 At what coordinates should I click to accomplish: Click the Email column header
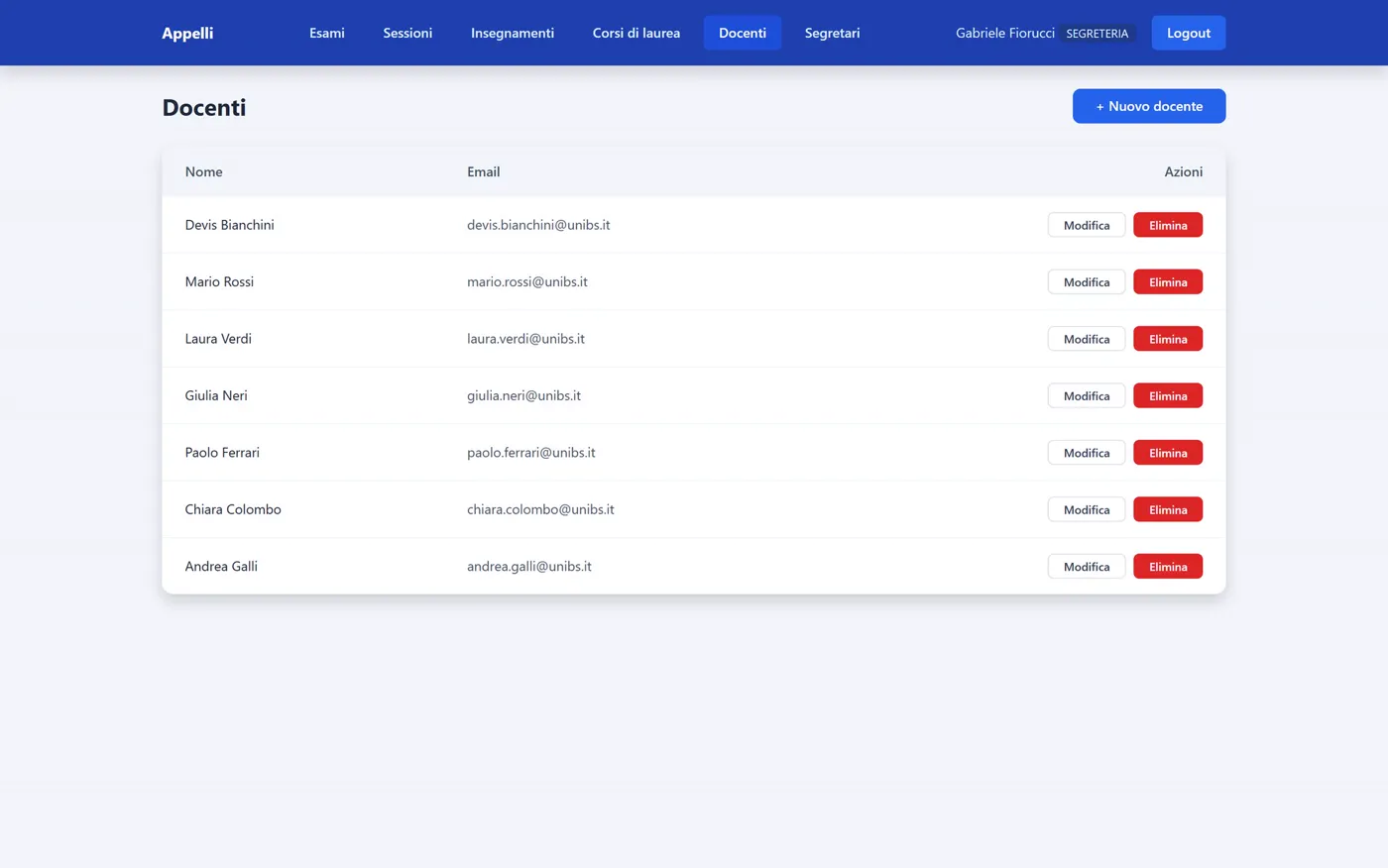483,171
